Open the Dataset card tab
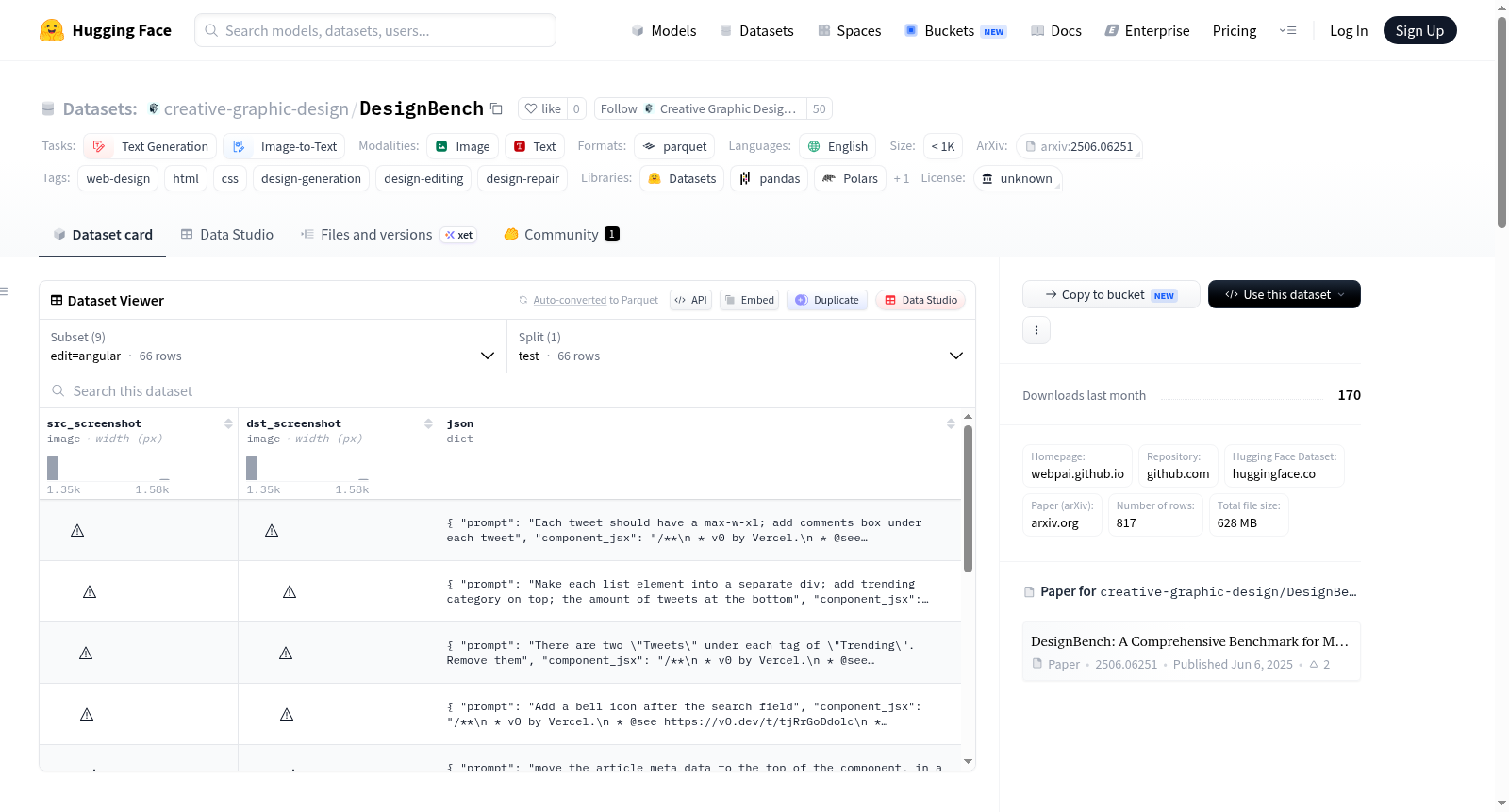This screenshot has width=1509, height=812. 103,234
